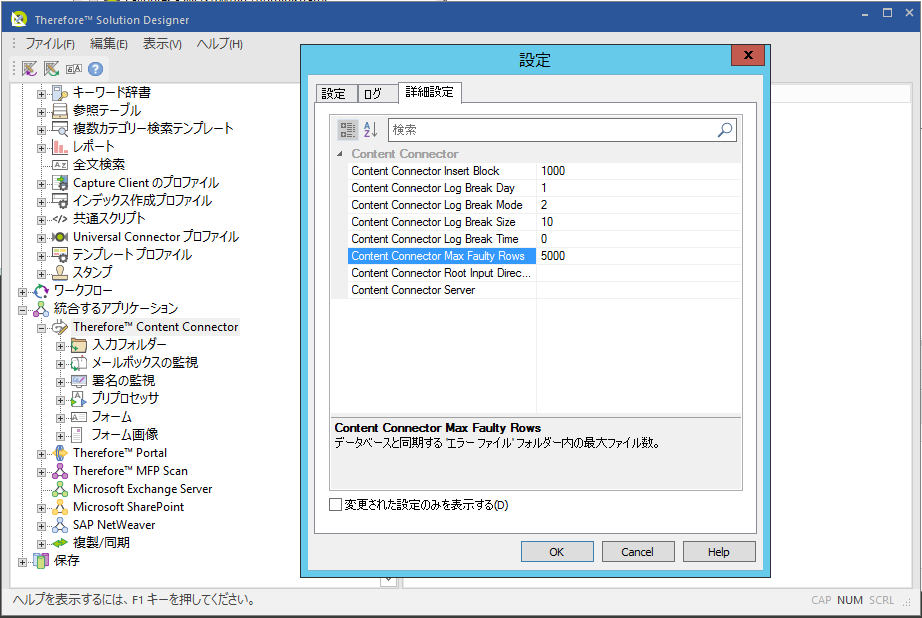Click the Universal Connector プロファイル icon

pyautogui.click(x=60, y=237)
